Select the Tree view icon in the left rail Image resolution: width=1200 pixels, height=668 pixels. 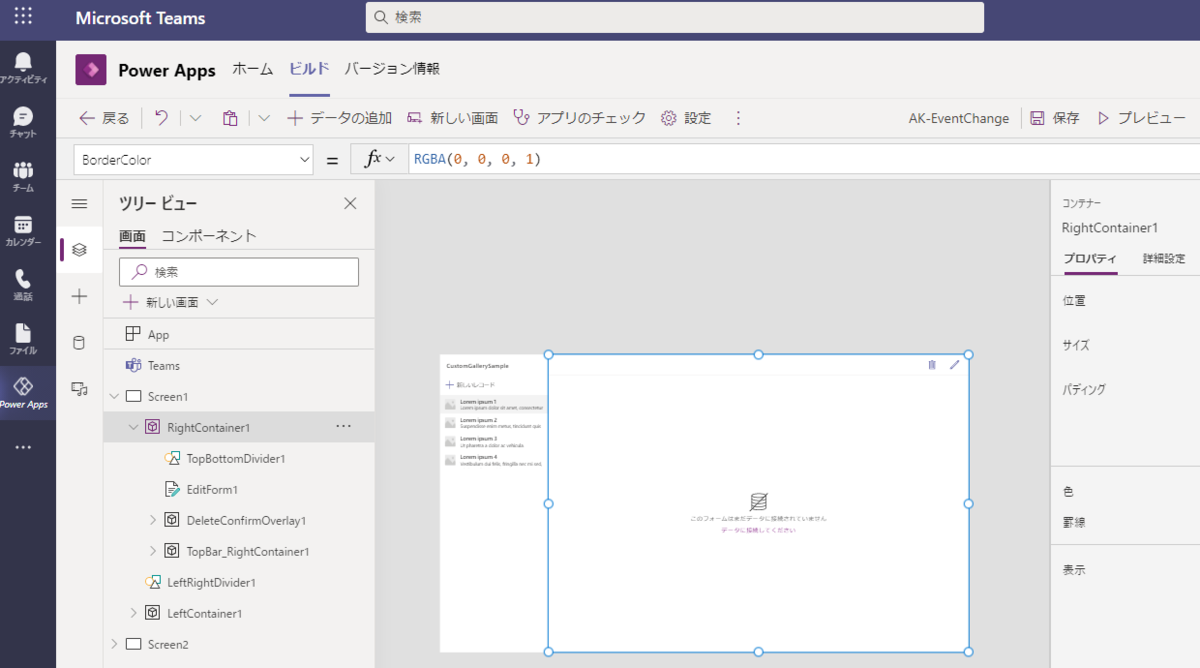[x=79, y=249]
